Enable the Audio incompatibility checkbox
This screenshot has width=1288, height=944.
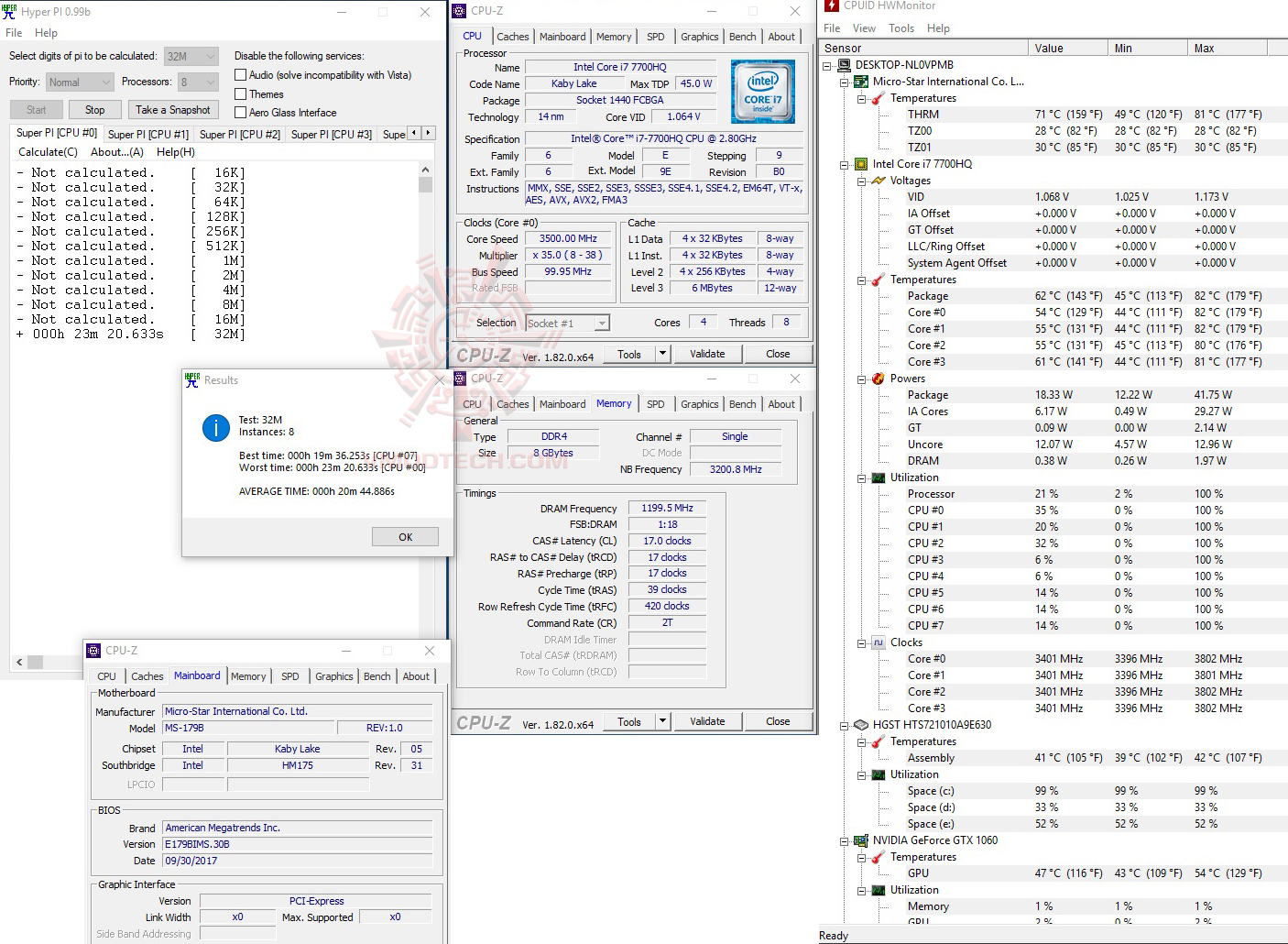[x=240, y=74]
